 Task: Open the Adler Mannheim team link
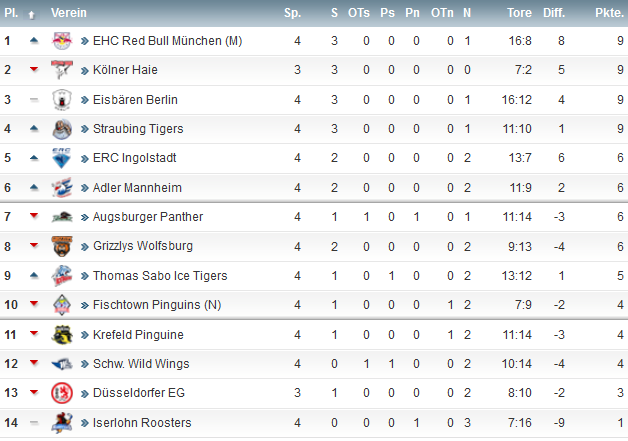(x=137, y=187)
